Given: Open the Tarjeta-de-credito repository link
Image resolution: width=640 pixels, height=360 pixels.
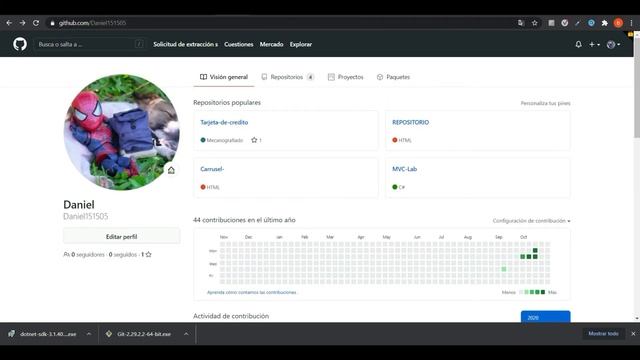Looking at the screenshot, I should pos(224,122).
